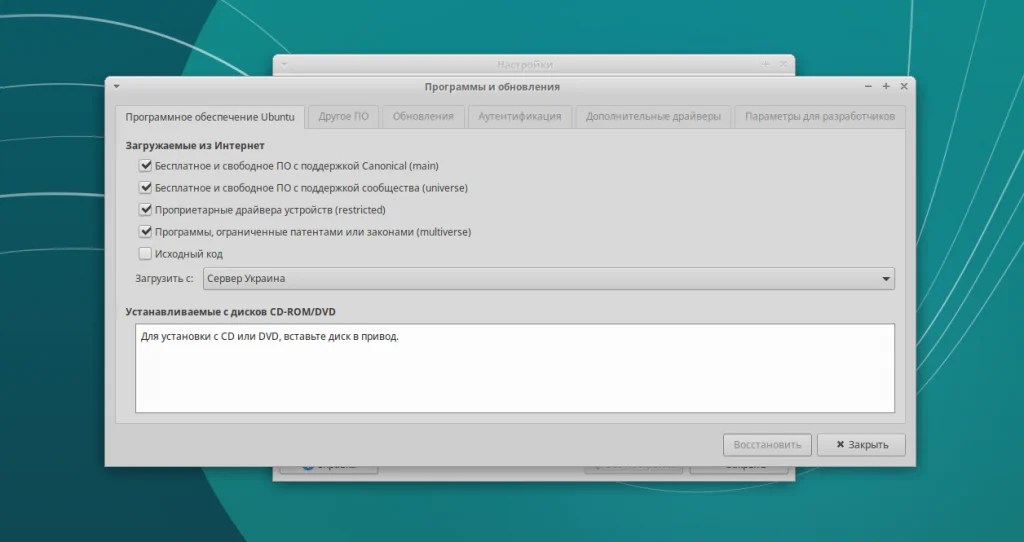Open Параметры для разработчиков tab
This screenshot has width=1024, height=542.
pos(820,117)
